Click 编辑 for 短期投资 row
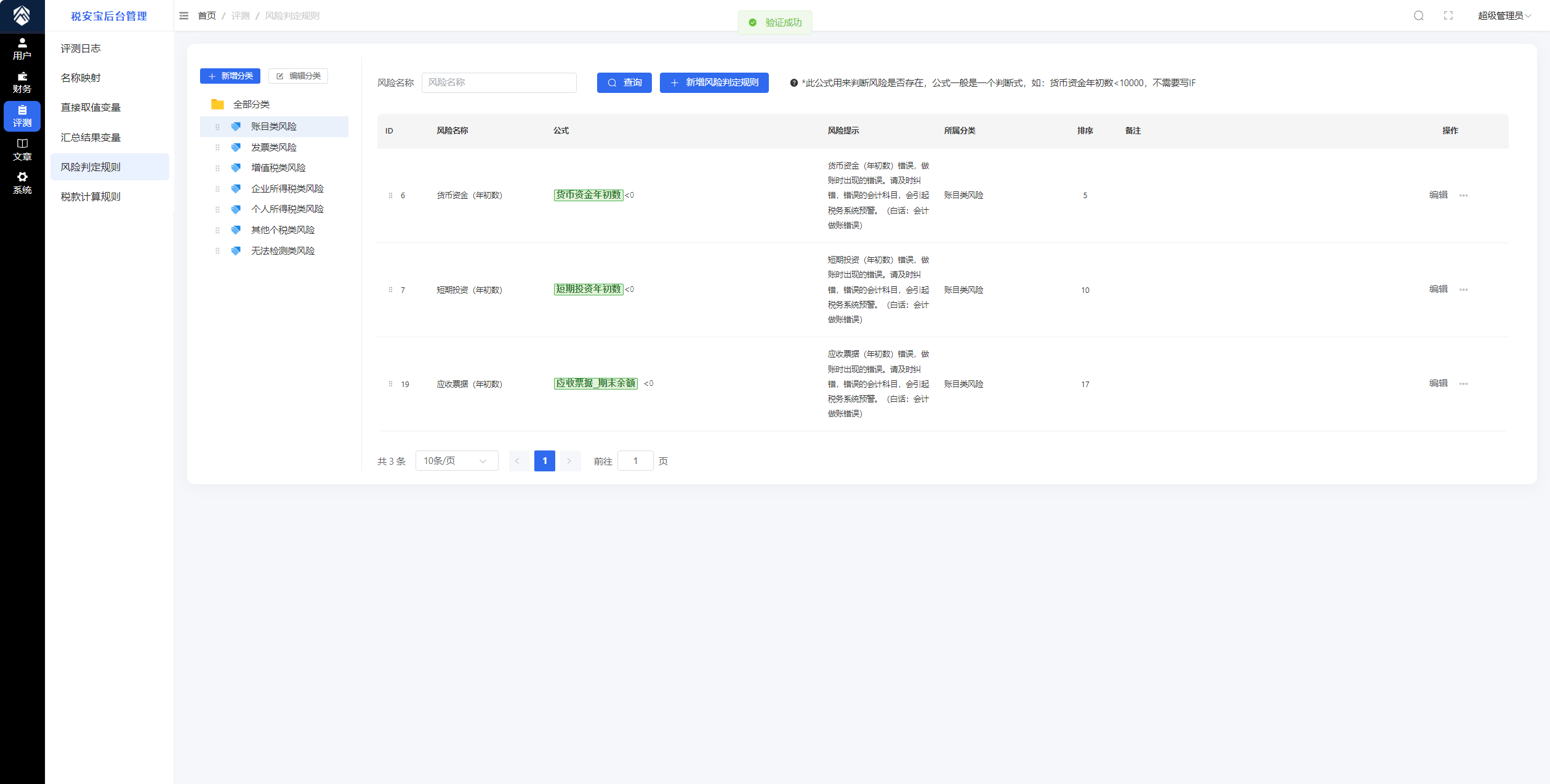 point(1438,289)
